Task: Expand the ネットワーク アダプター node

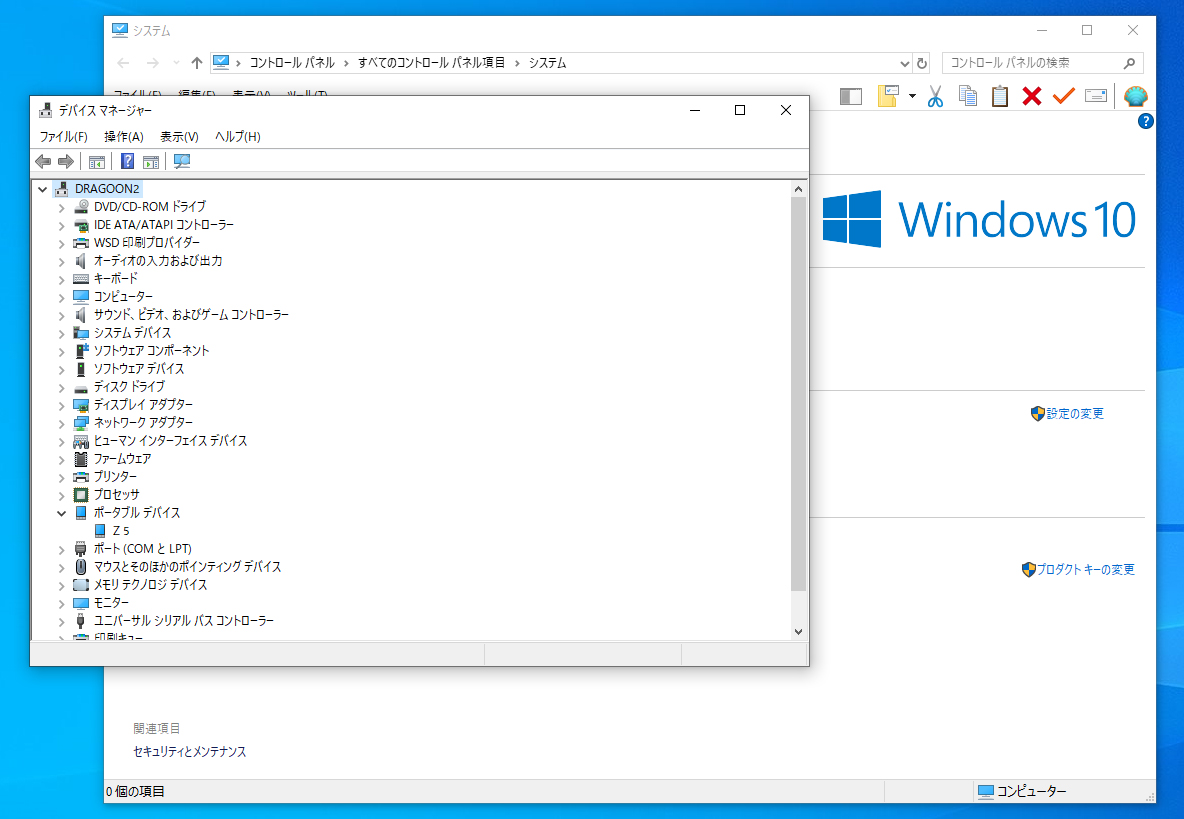Action: click(61, 423)
